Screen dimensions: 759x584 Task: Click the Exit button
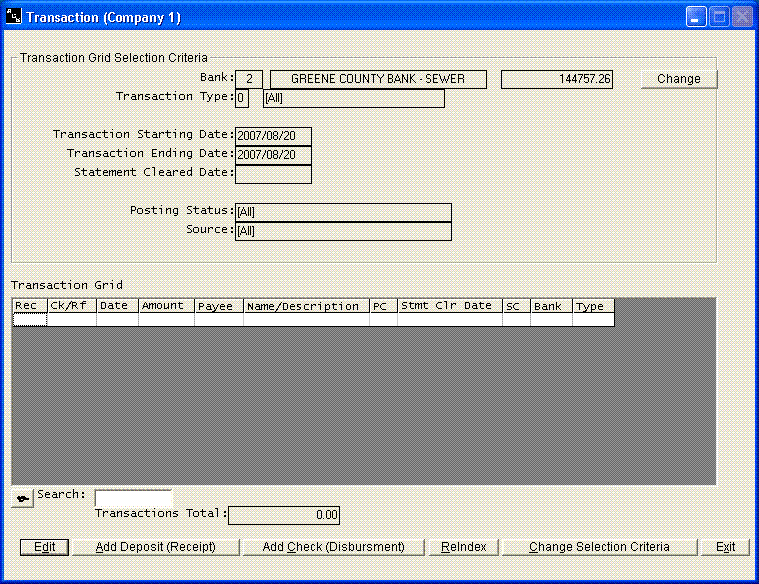(725, 547)
